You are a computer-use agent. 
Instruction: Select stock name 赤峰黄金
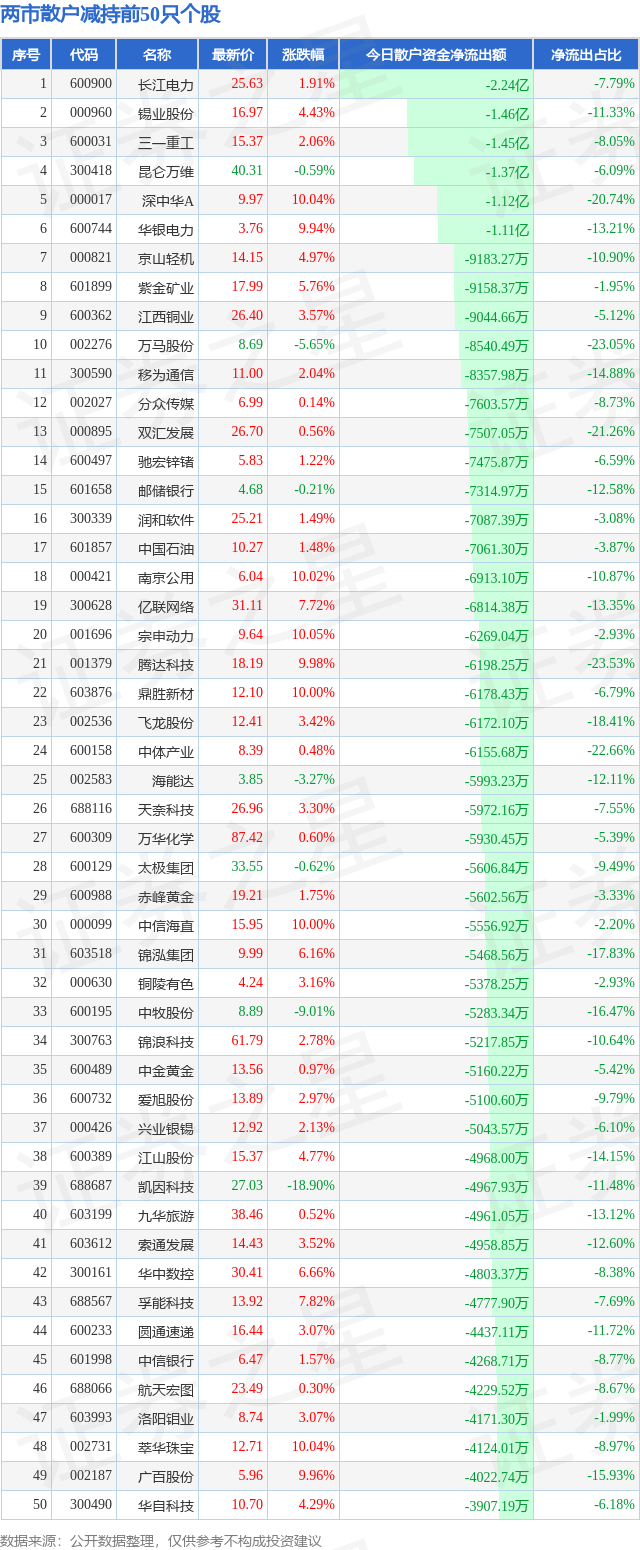click(166, 897)
